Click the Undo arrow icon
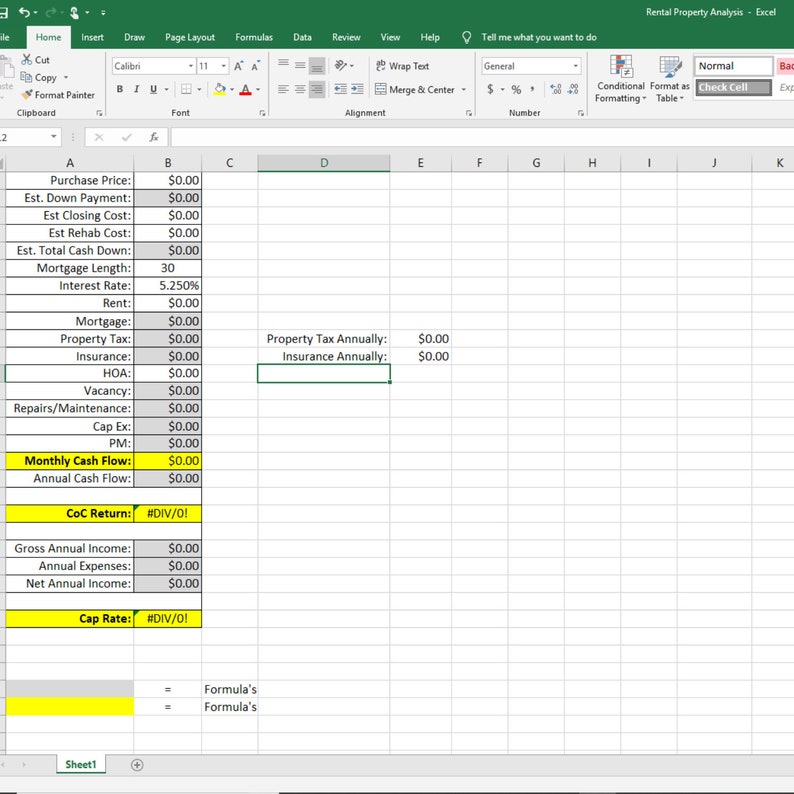 [24, 12]
